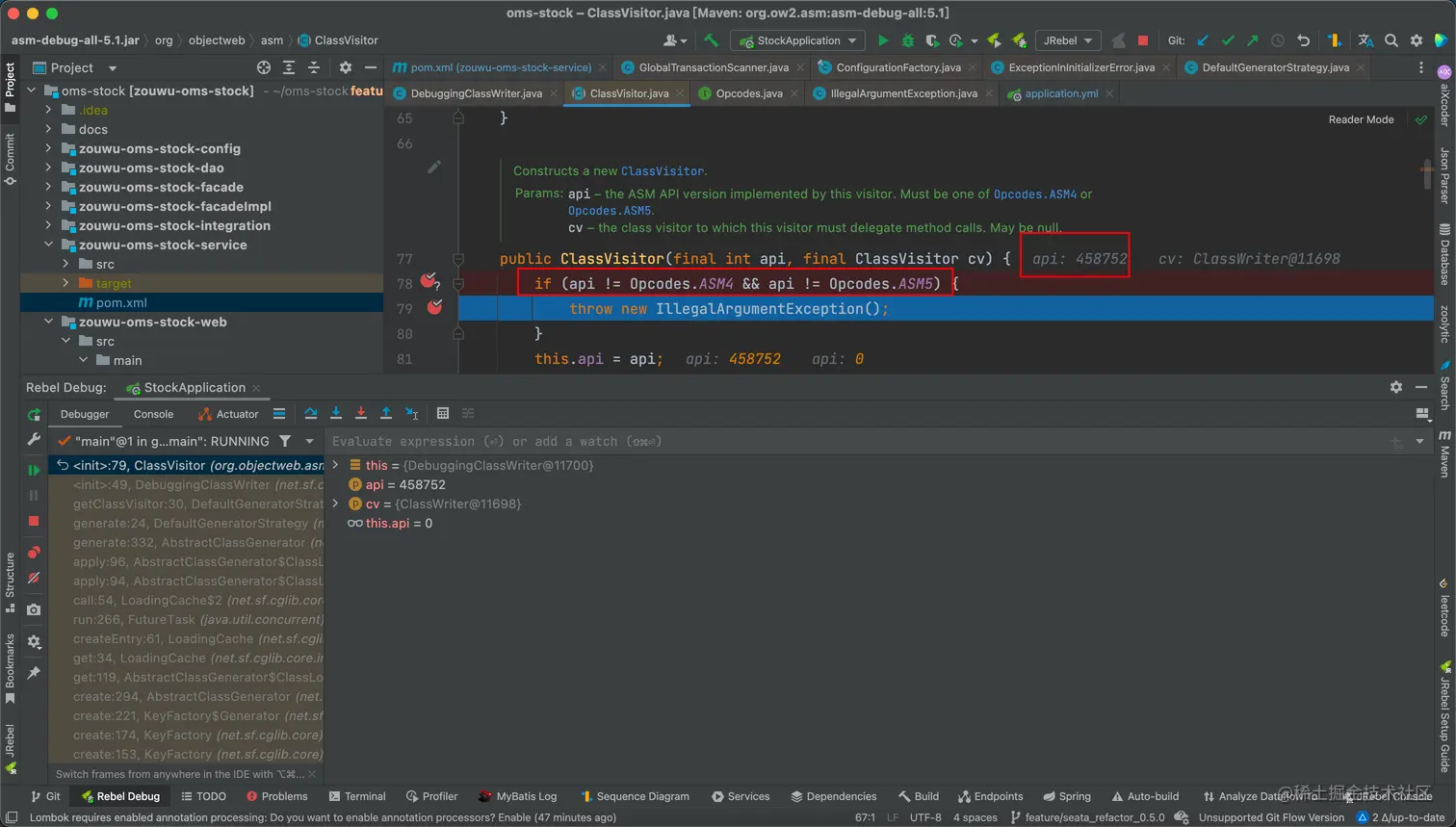The height and width of the screenshot is (827, 1456).
Task: Open Problems tool window button
Action: 276,796
